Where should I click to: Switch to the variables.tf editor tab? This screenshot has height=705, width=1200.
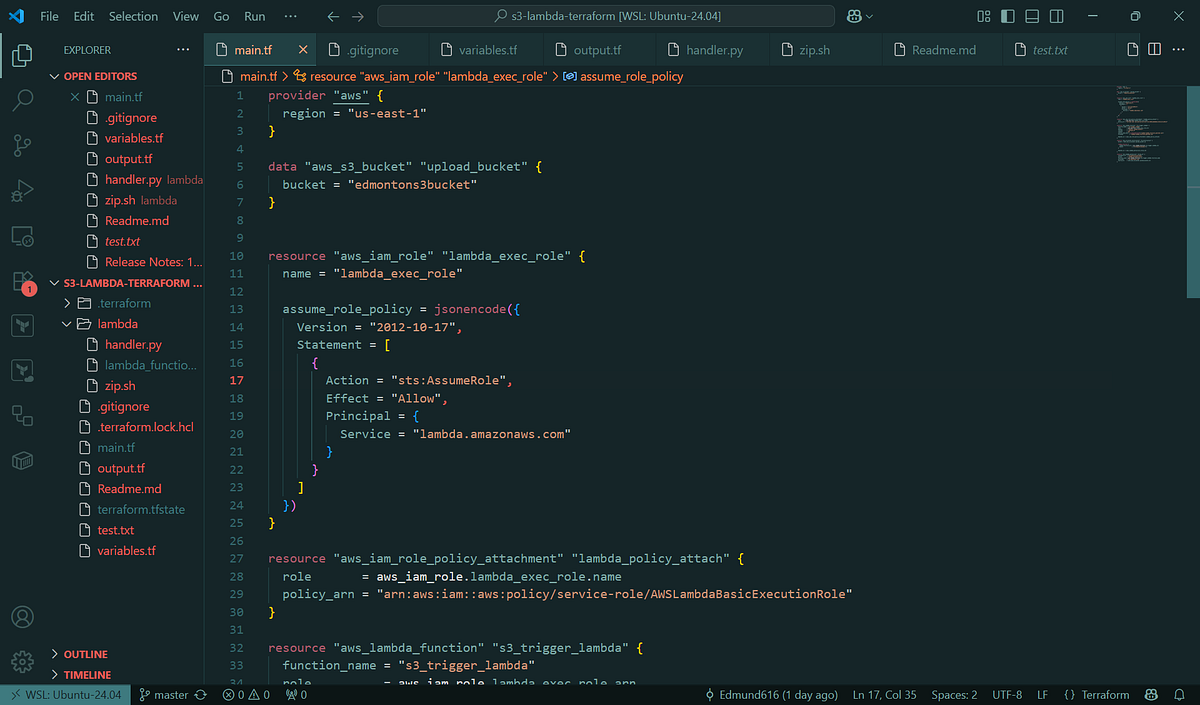pos(487,48)
